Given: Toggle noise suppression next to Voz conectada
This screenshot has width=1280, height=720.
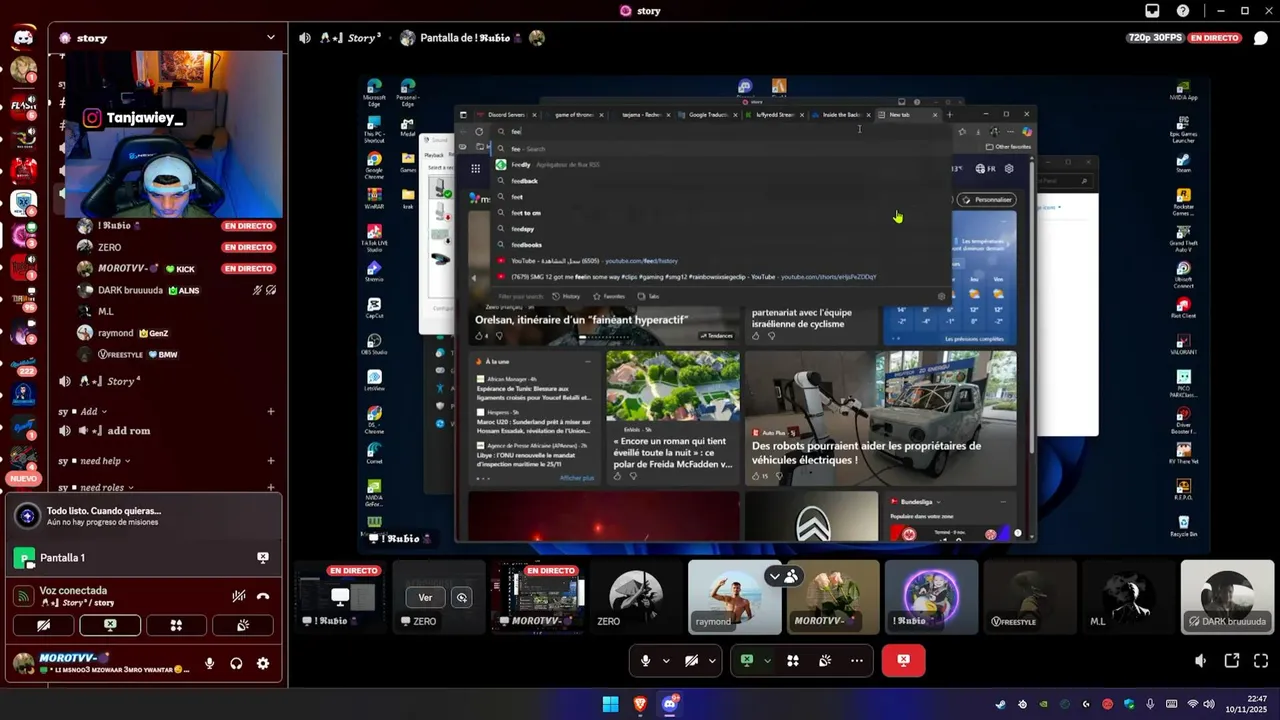Looking at the screenshot, I should coord(239,596).
